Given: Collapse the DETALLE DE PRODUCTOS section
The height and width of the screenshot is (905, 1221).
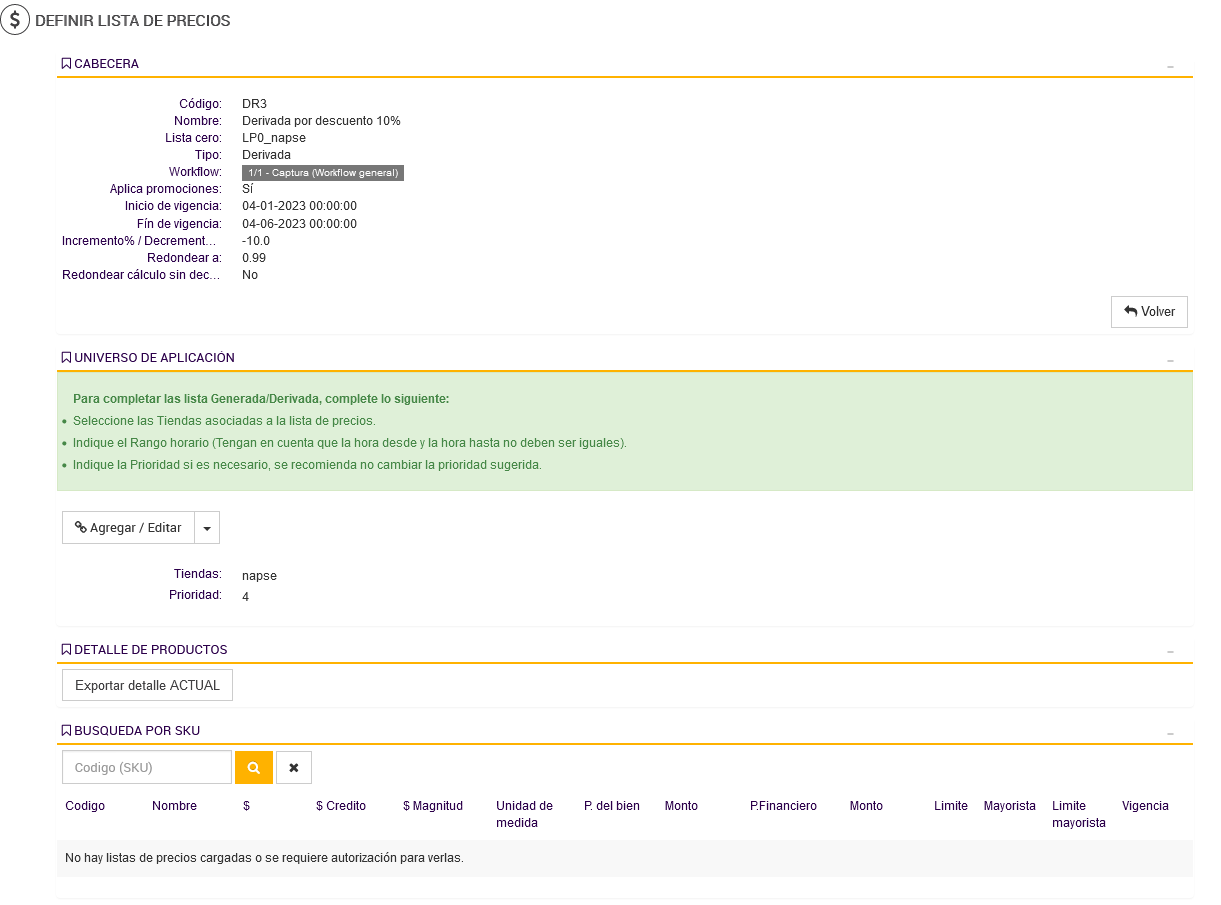Looking at the screenshot, I should click(x=1170, y=652).
